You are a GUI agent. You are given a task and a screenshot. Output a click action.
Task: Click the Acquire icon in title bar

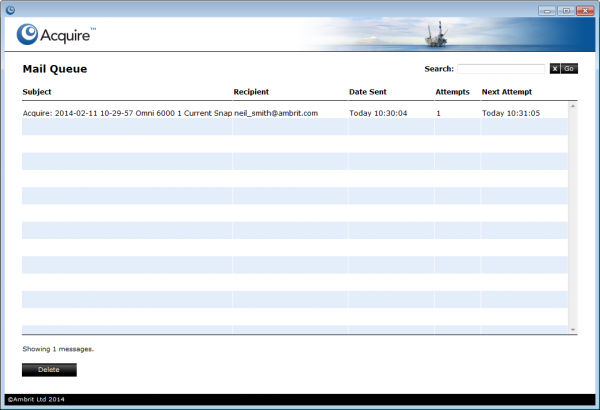(x=10, y=10)
